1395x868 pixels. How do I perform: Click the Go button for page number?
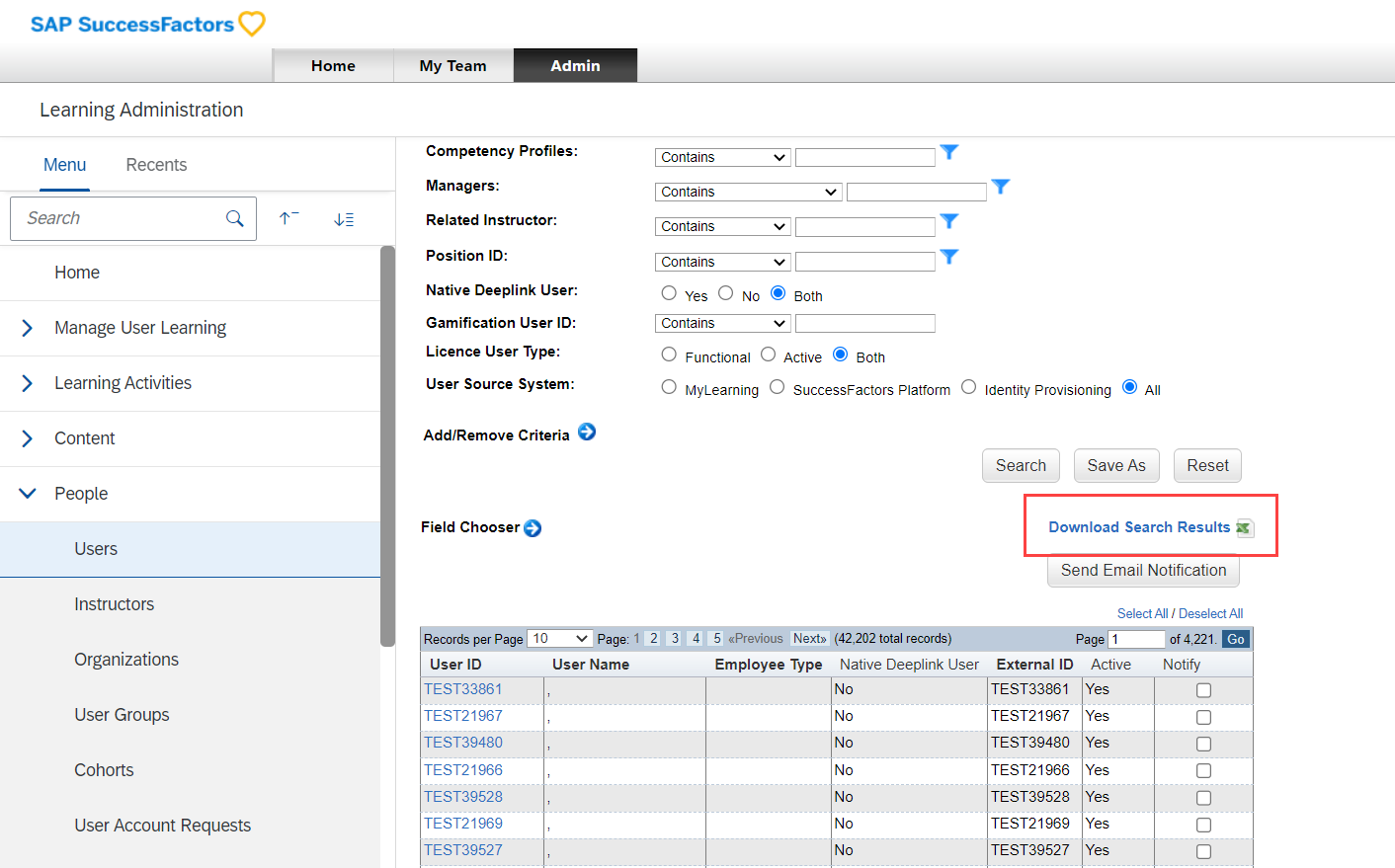tap(1236, 639)
